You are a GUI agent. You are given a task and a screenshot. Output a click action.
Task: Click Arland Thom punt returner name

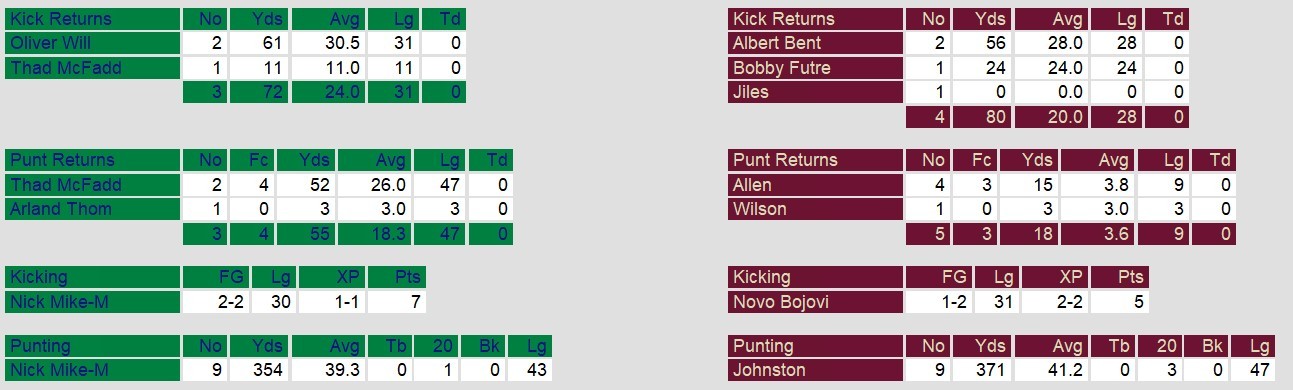[61, 209]
